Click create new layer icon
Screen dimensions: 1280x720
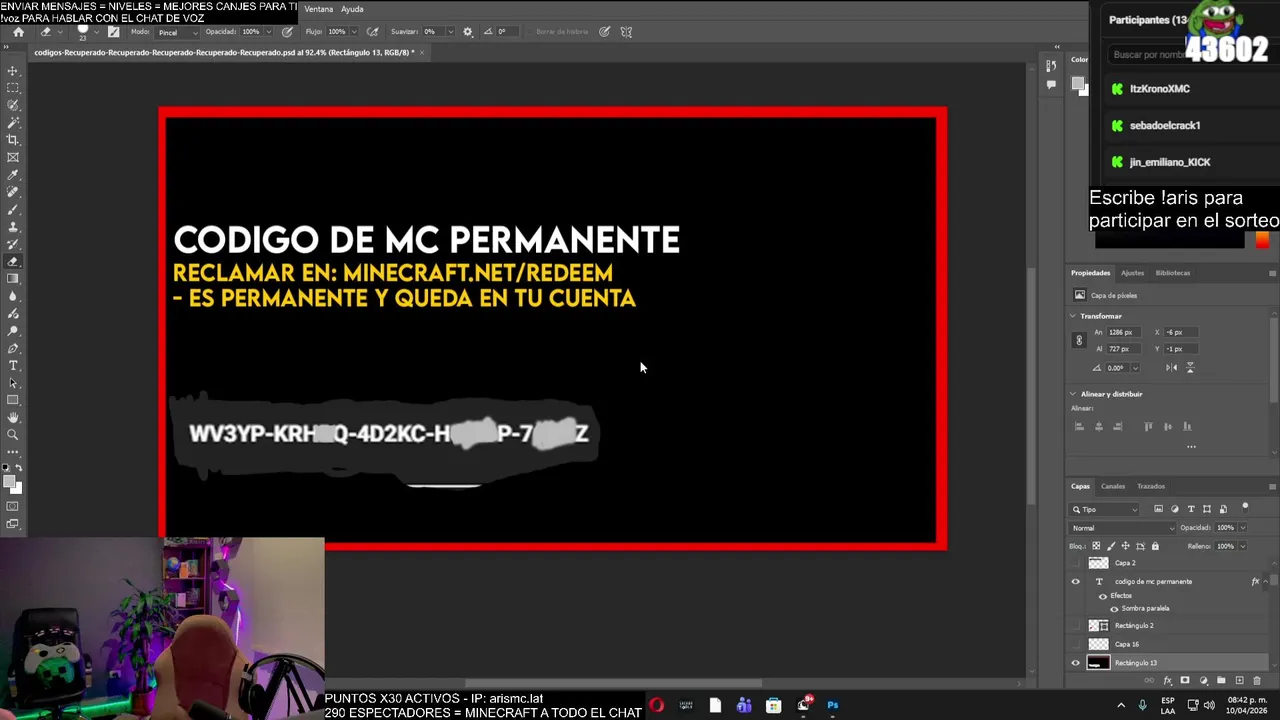1239,681
